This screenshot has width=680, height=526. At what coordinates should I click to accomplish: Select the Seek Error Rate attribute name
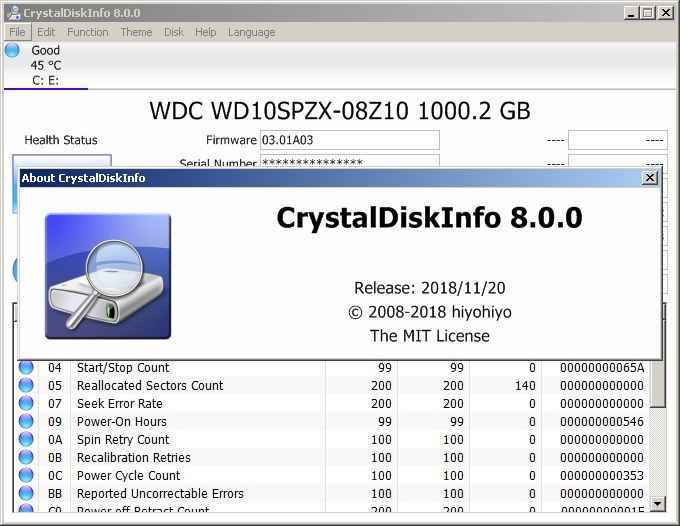(x=119, y=404)
